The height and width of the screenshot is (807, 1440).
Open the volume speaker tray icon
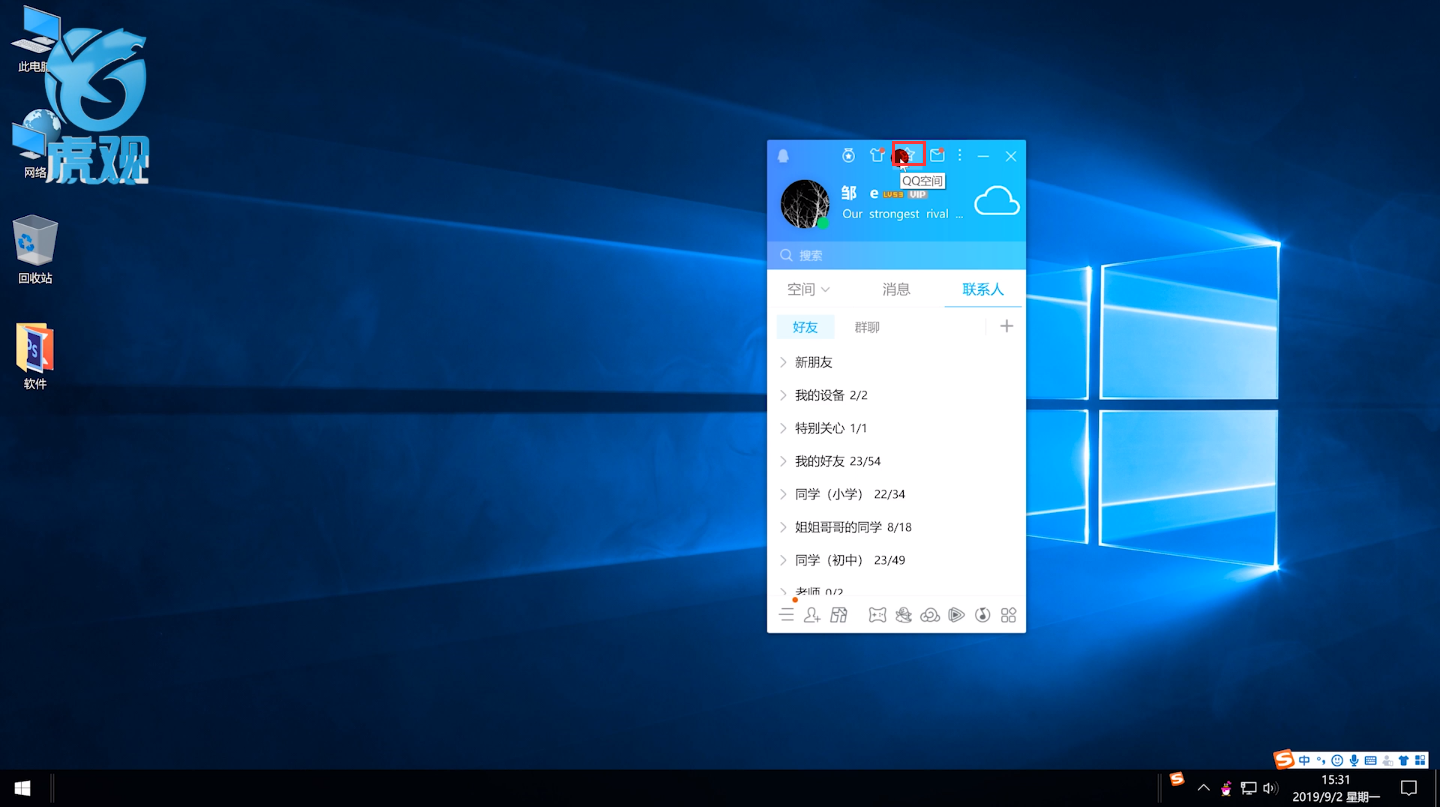(1270, 788)
